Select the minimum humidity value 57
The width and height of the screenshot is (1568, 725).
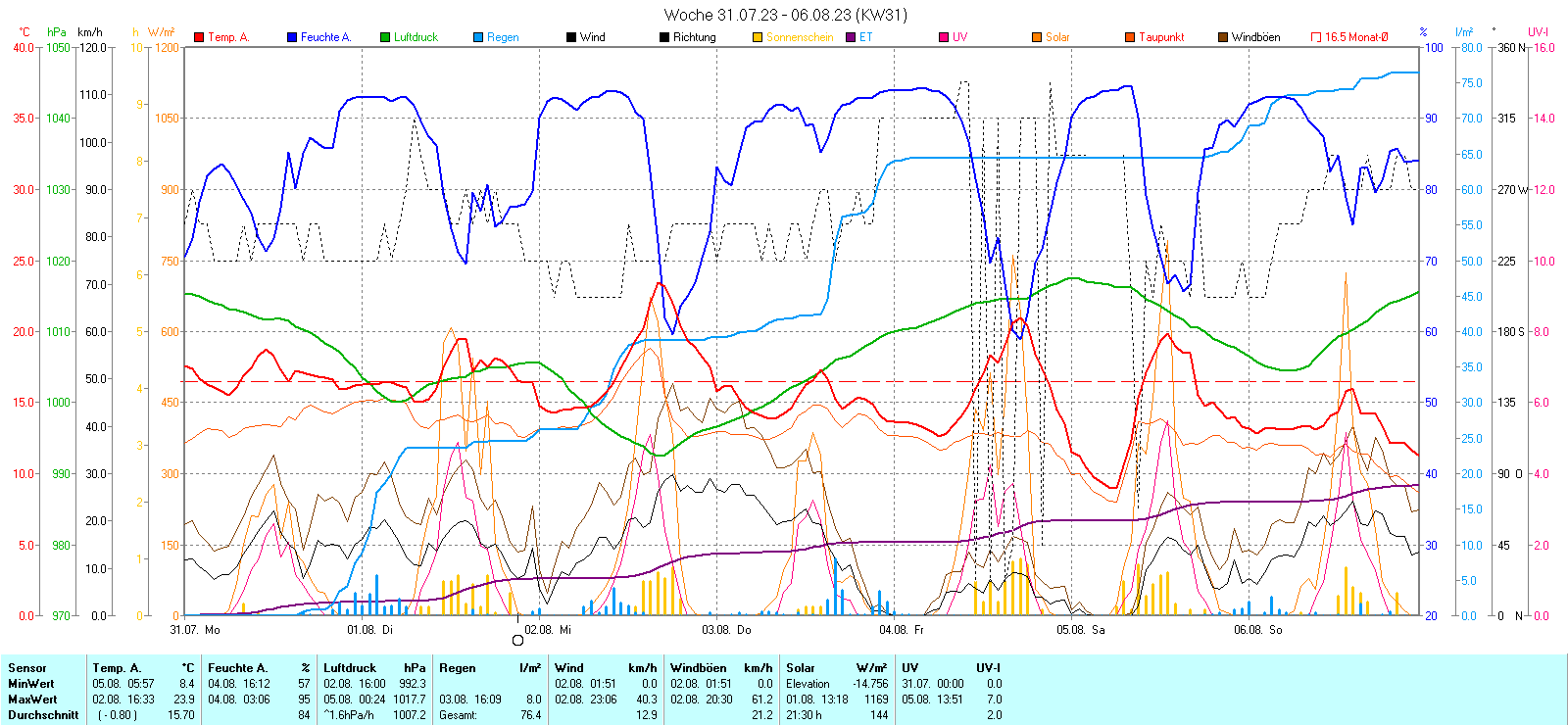click(304, 684)
